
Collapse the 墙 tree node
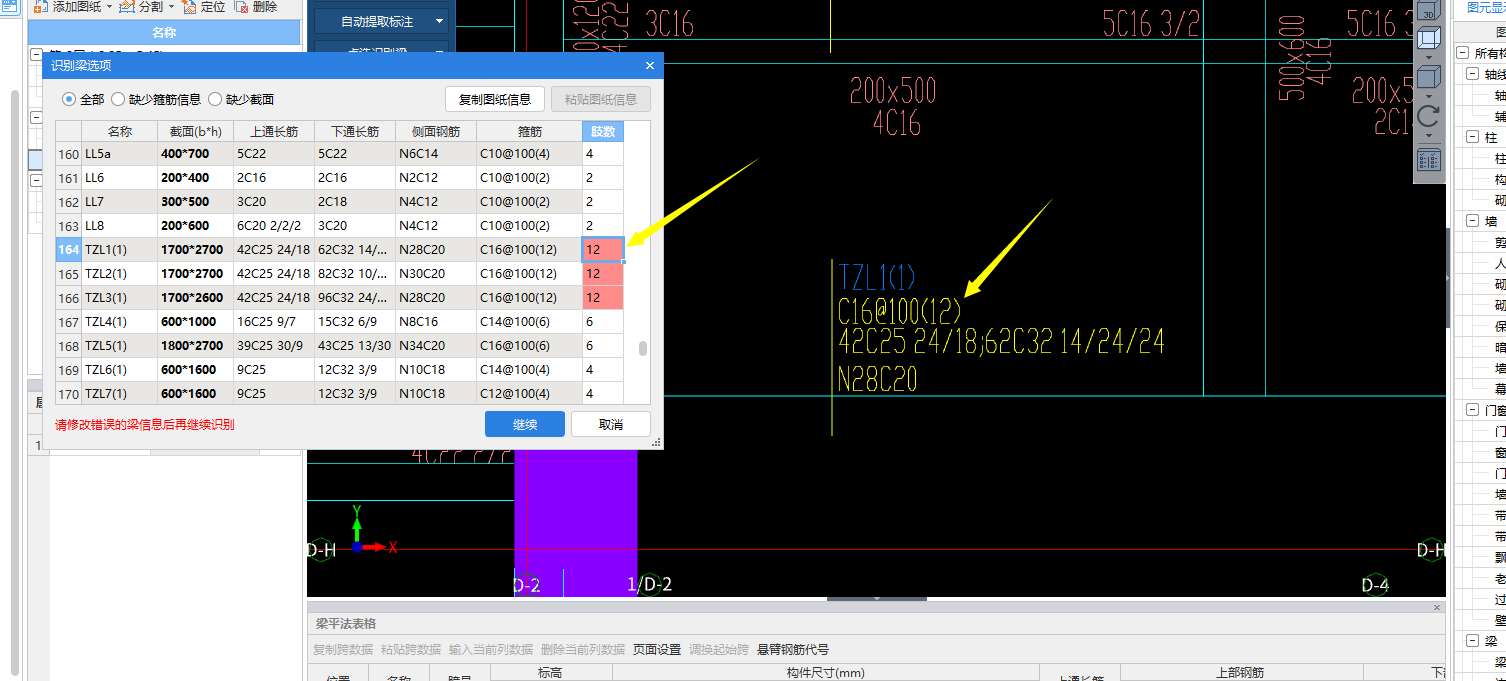1473,221
